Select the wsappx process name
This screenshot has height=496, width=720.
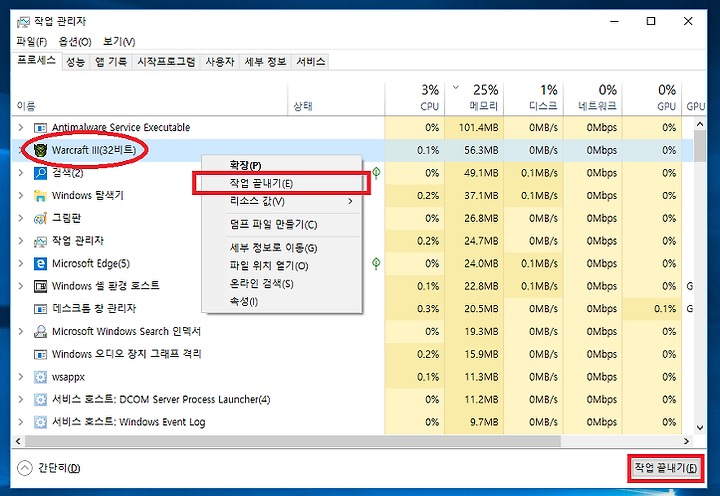click(68, 377)
